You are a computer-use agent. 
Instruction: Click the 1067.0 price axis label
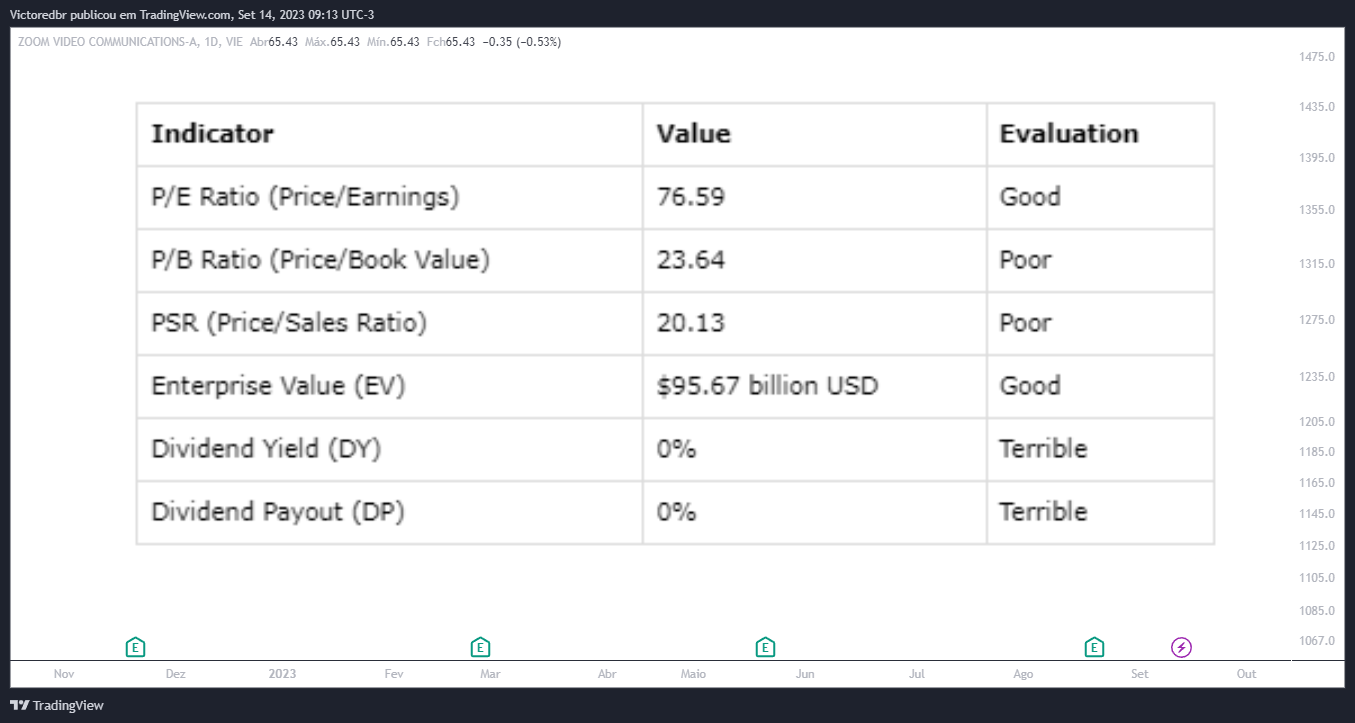click(x=1317, y=641)
